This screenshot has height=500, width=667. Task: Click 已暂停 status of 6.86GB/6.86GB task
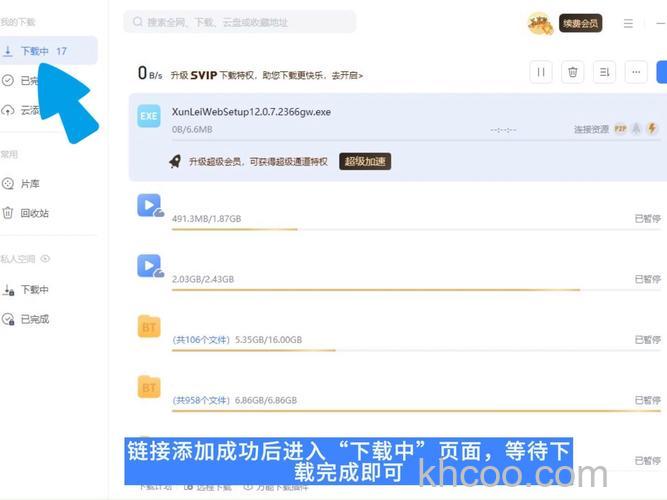tap(647, 400)
